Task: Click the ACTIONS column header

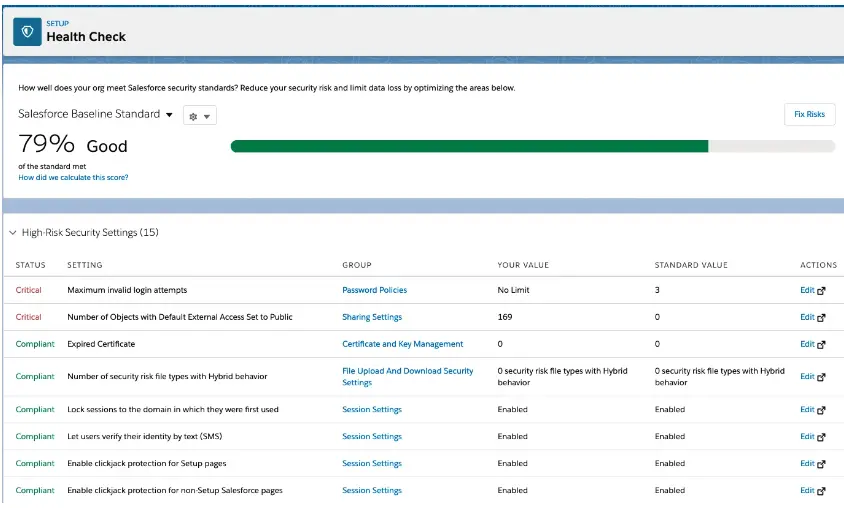Action: point(818,265)
